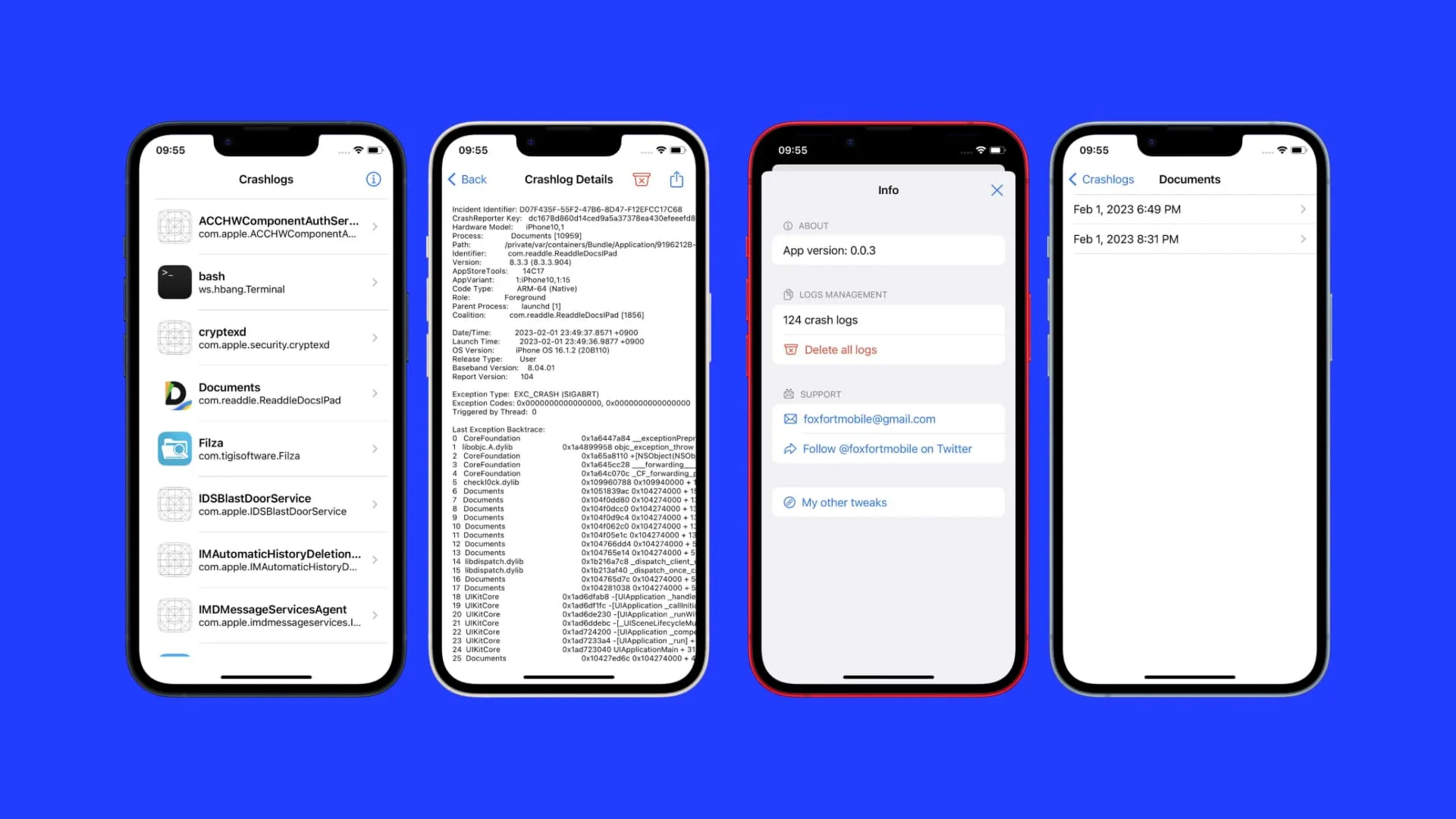Tap the Twitter follow icon in Info panel

pyautogui.click(x=788, y=448)
